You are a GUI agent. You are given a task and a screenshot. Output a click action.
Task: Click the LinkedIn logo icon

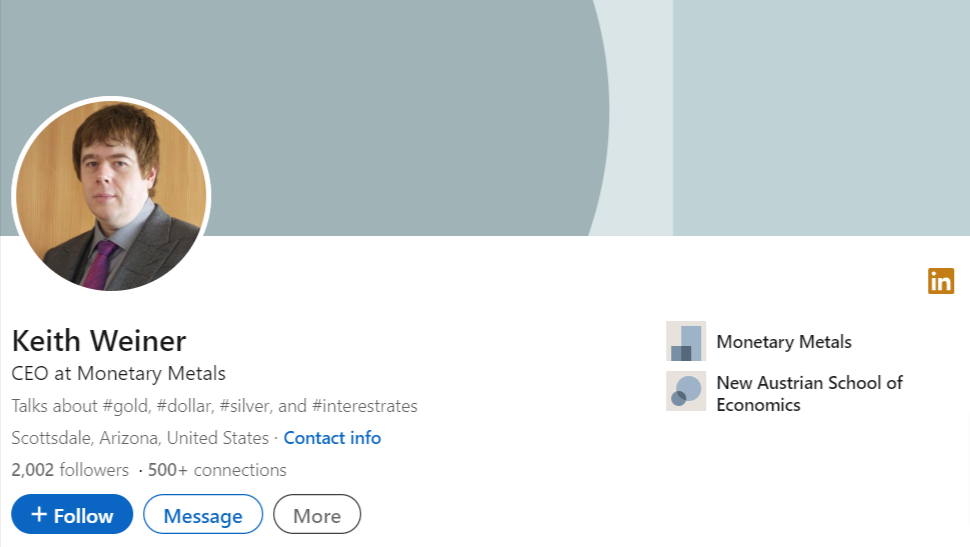pyautogui.click(x=941, y=281)
